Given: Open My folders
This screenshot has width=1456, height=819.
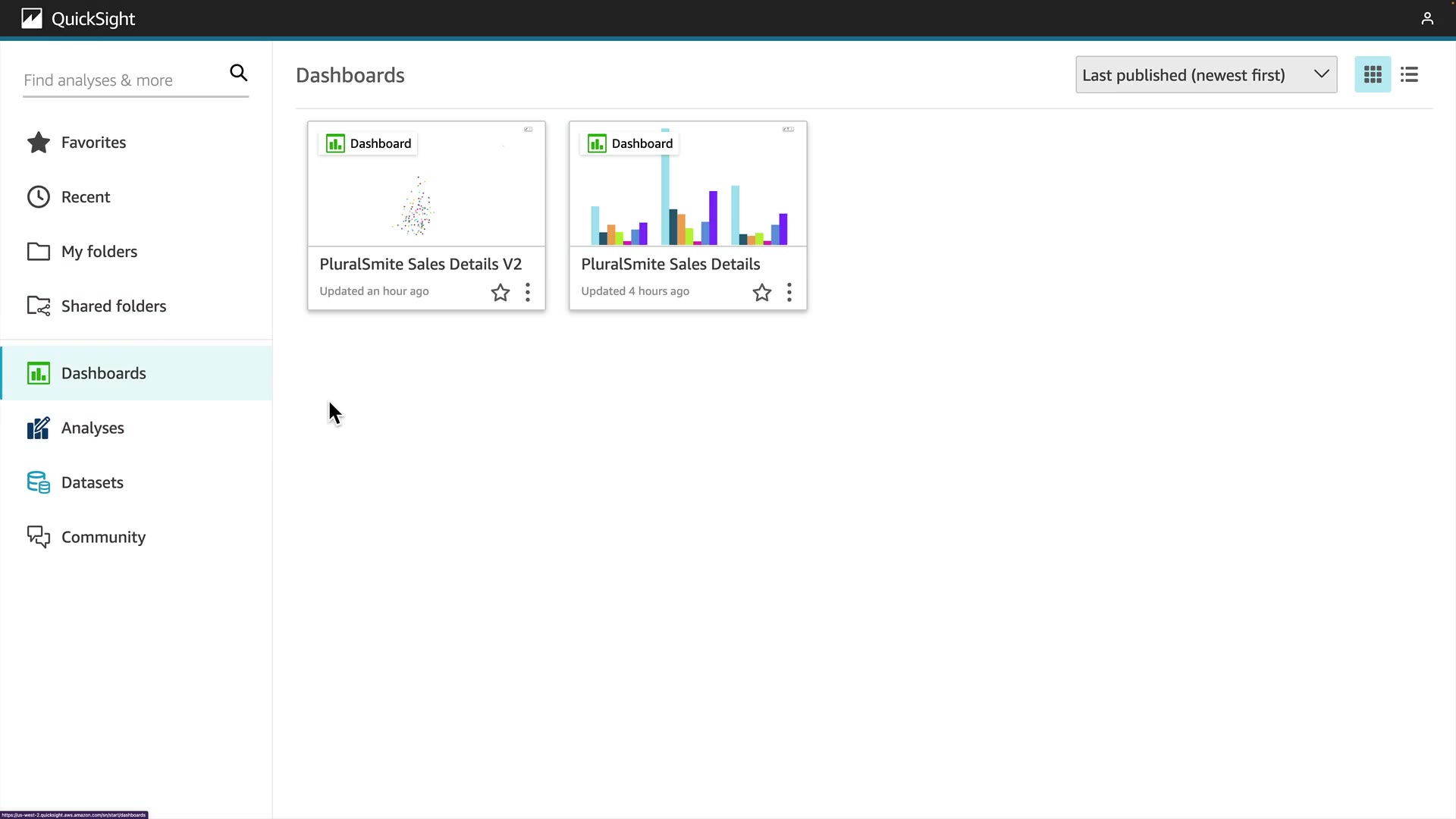Looking at the screenshot, I should (99, 252).
